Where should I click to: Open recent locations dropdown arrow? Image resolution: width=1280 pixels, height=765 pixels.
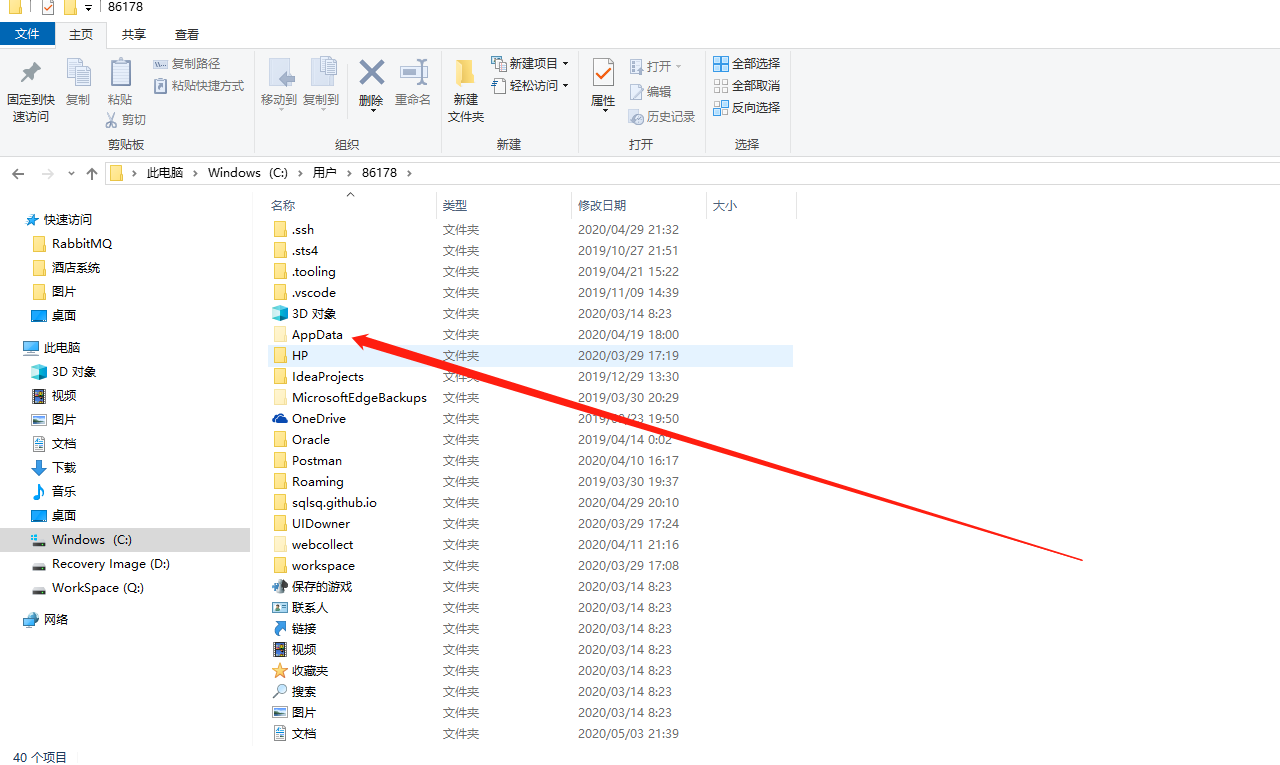[70, 173]
